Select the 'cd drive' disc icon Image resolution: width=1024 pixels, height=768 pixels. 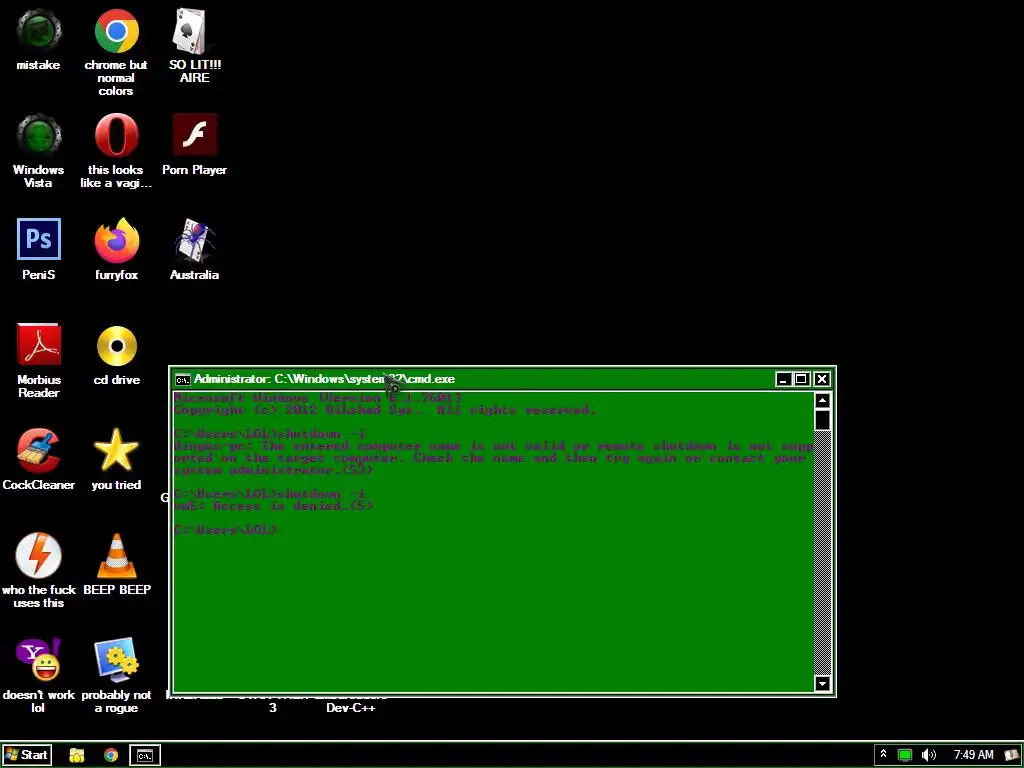click(x=116, y=345)
